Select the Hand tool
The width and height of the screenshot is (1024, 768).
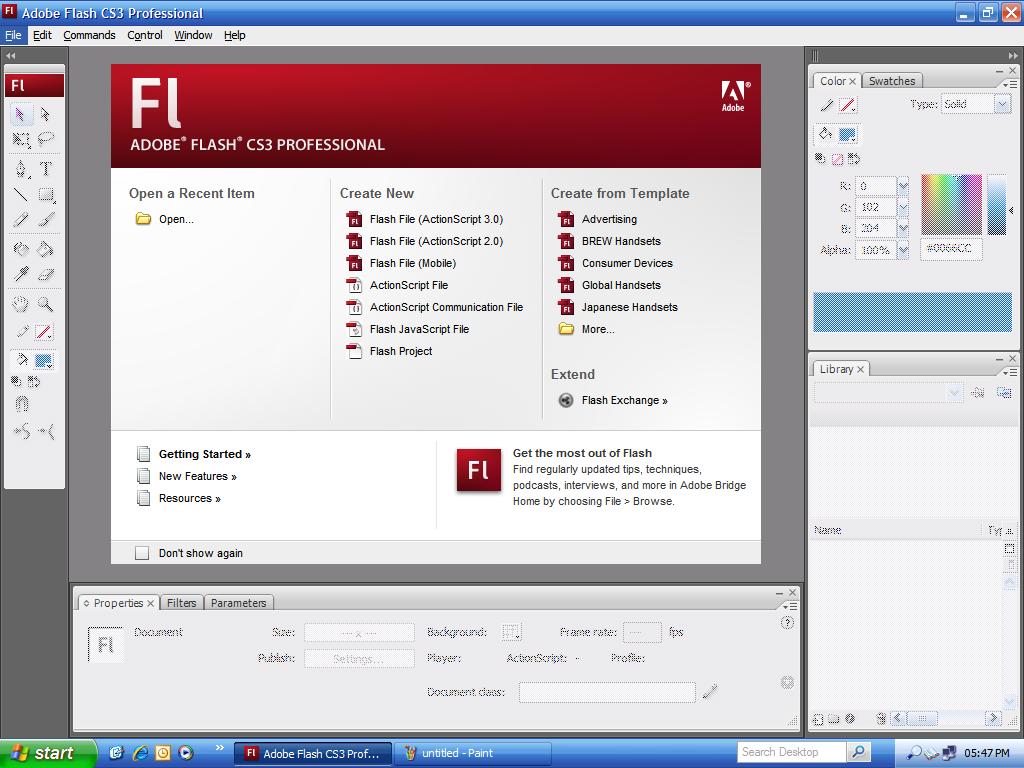(20, 304)
